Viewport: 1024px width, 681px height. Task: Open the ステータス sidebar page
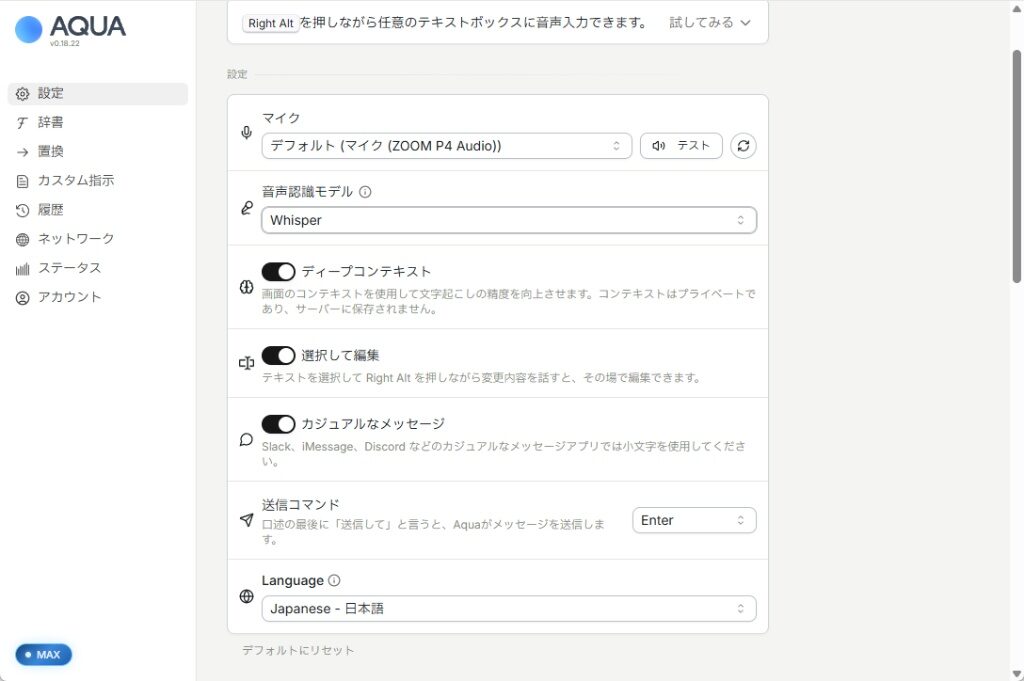click(x=98, y=268)
